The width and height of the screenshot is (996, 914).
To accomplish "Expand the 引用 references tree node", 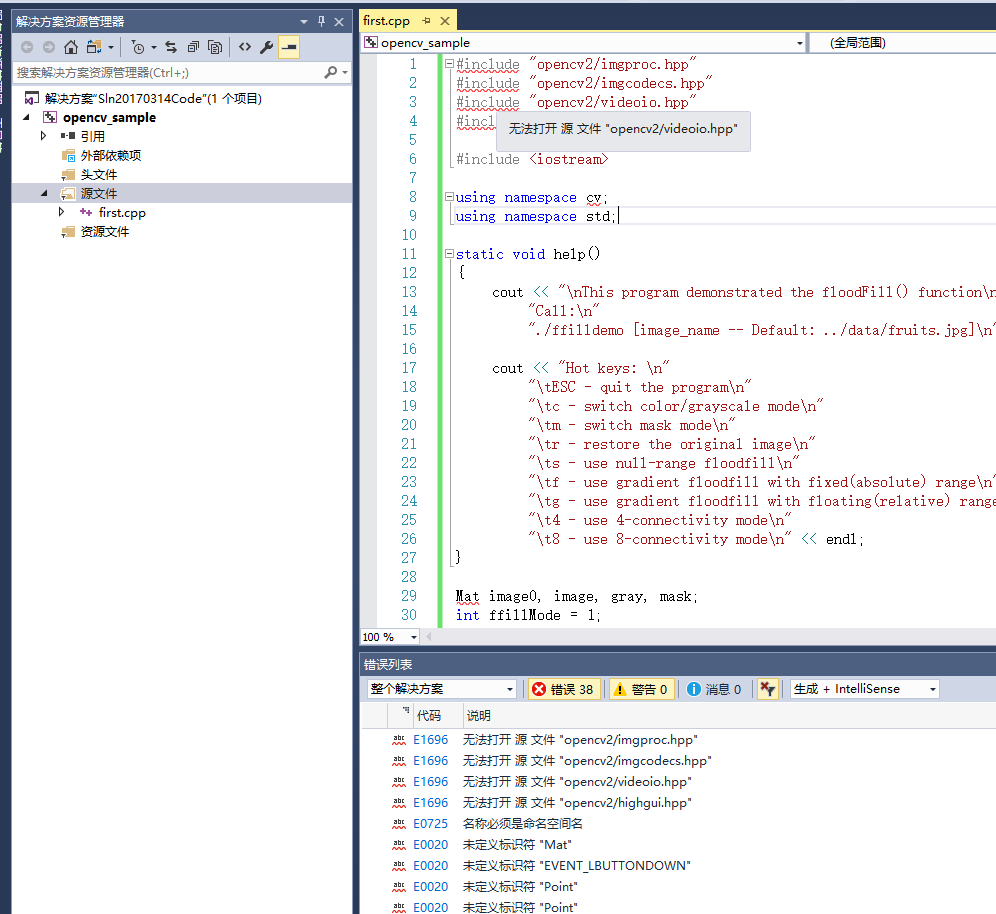I will (43, 136).
